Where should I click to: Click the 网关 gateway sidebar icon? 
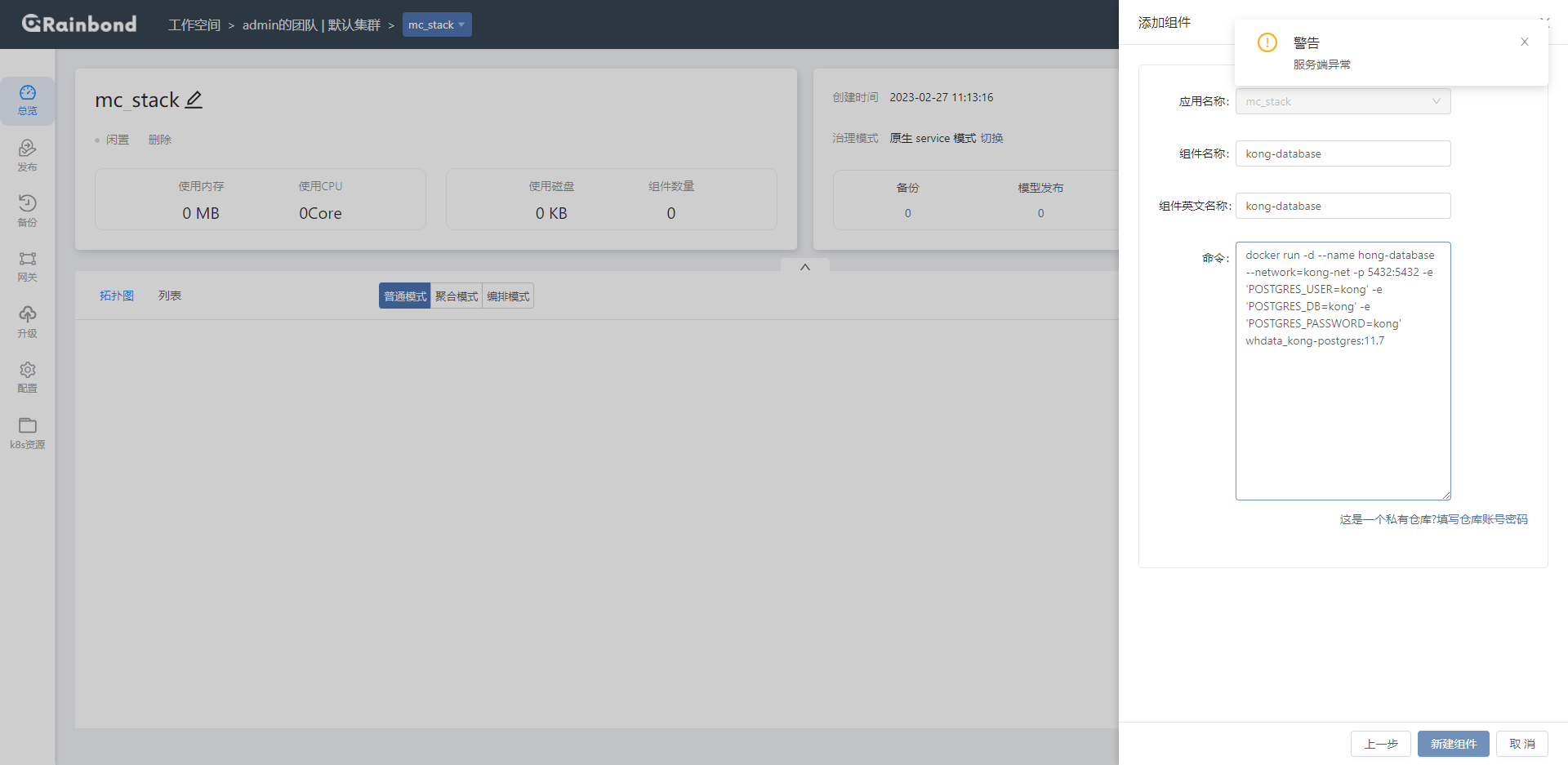pos(27,265)
